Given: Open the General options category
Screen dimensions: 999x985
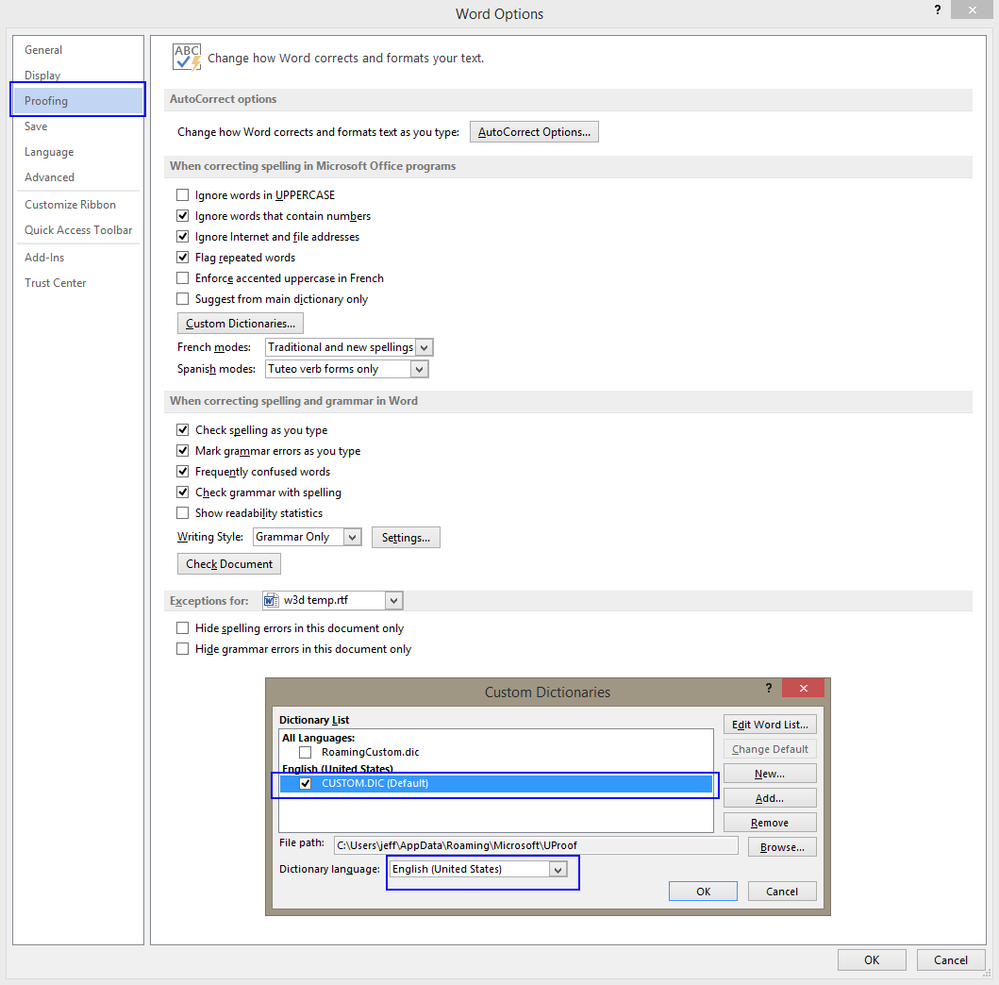Looking at the screenshot, I should pos(43,50).
